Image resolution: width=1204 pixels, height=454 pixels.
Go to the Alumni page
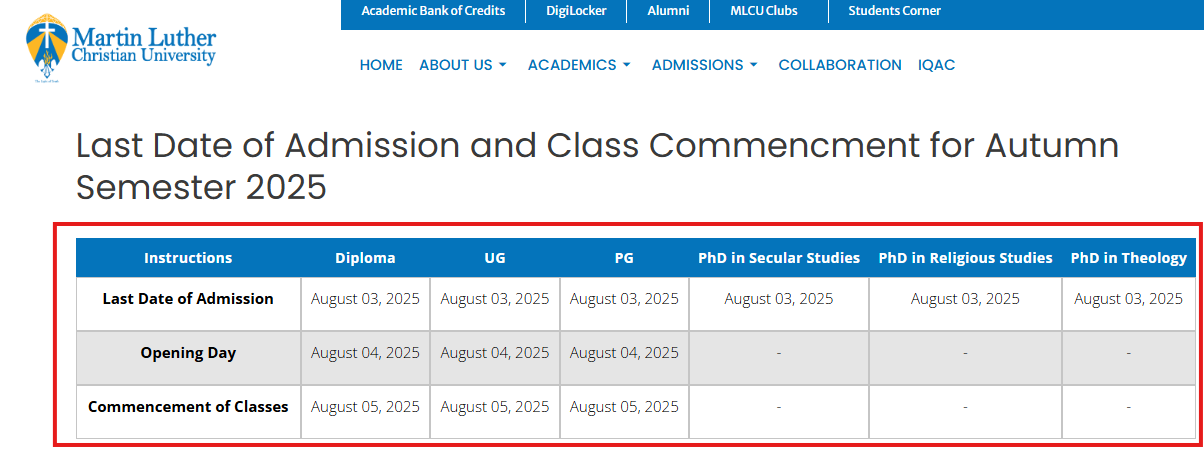(668, 11)
